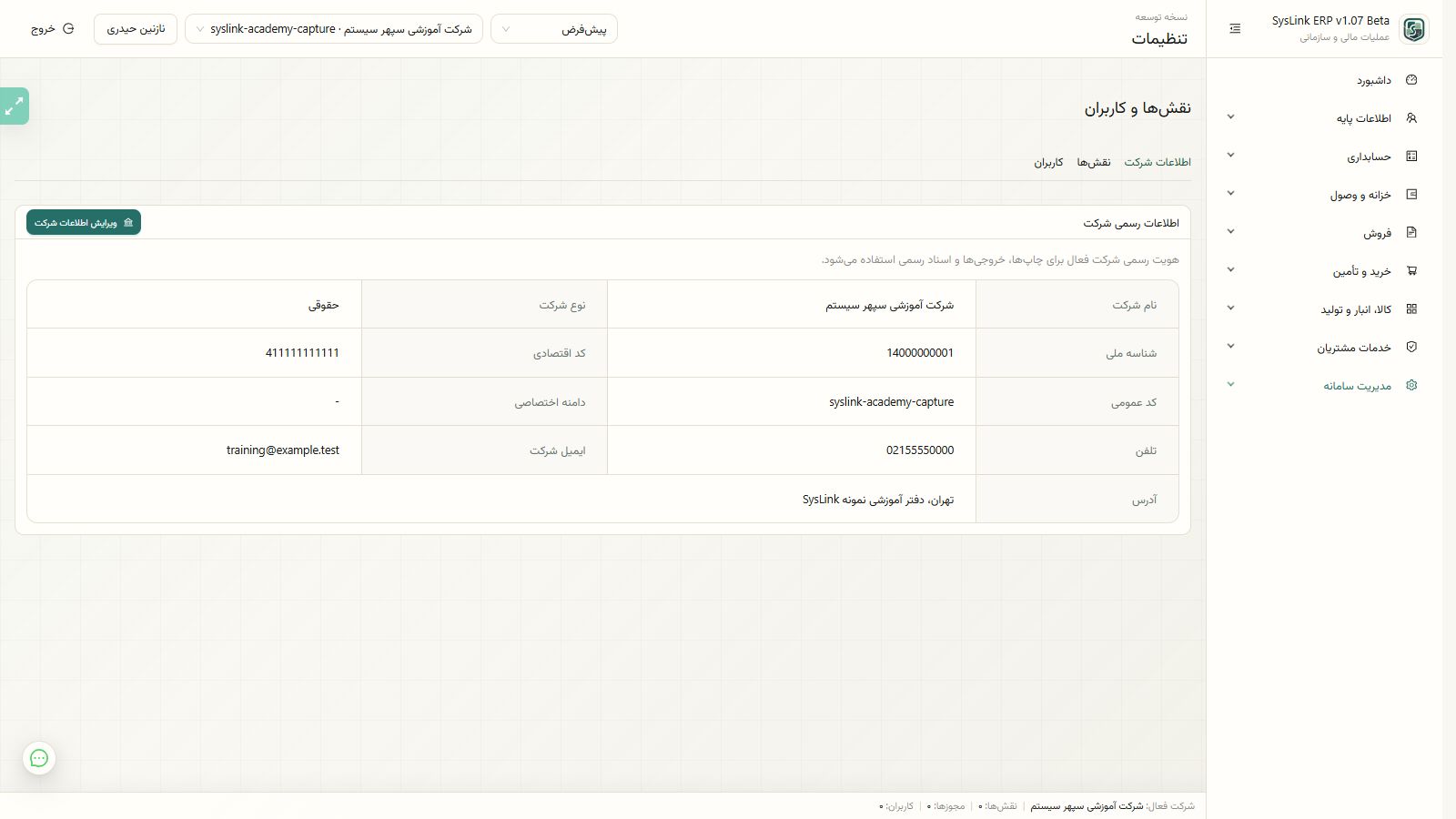Screen dimensions: 1456x819
Task: Click the SysLink ERP logo icon
Action: [x=1413, y=29]
